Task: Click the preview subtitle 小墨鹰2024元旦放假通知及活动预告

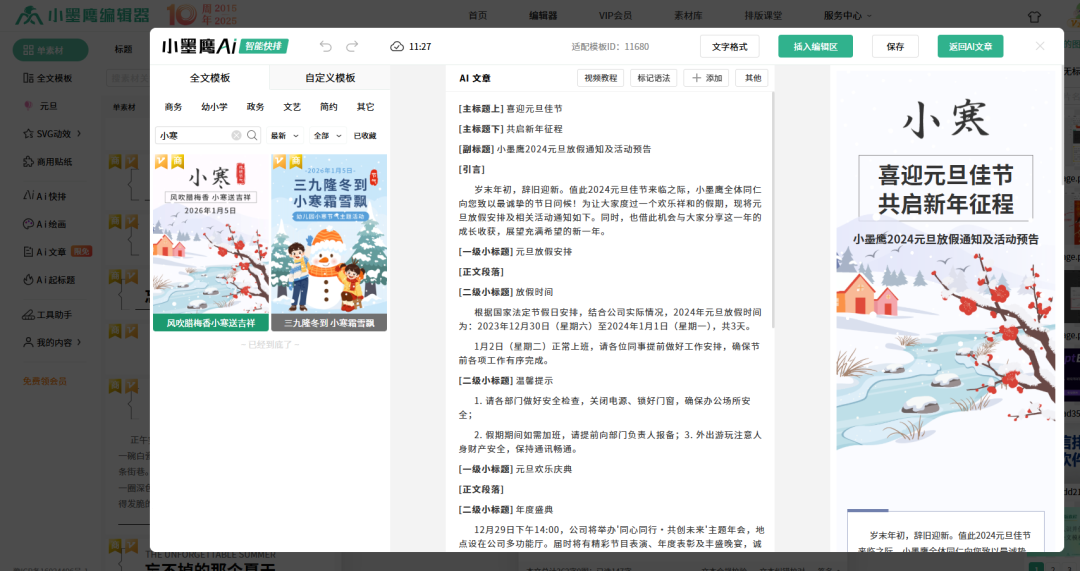Action: tap(946, 239)
